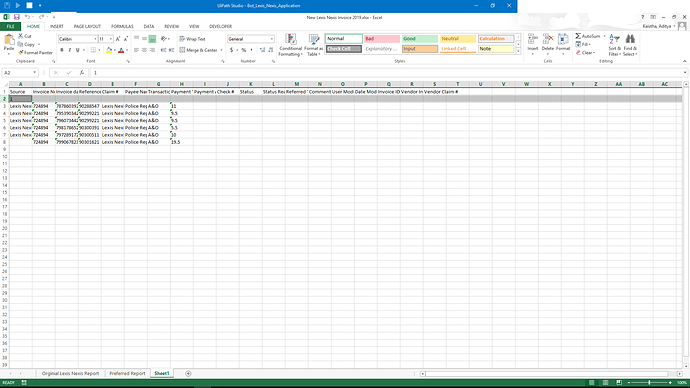Click the formula bar input field
Viewport: 690px width, 388px height.
(x=387, y=73)
